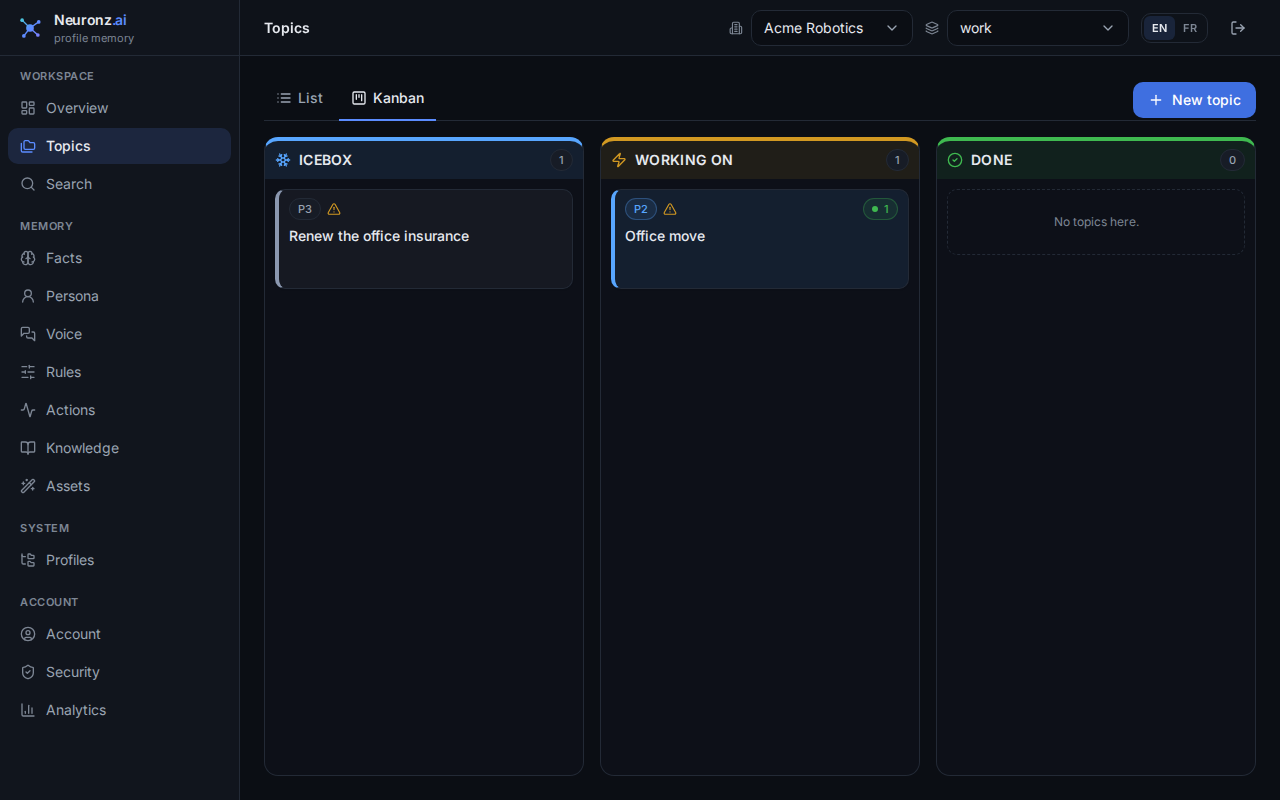Image resolution: width=1280 pixels, height=800 pixels.
Task: View the Analytics page
Action: pos(119,710)
